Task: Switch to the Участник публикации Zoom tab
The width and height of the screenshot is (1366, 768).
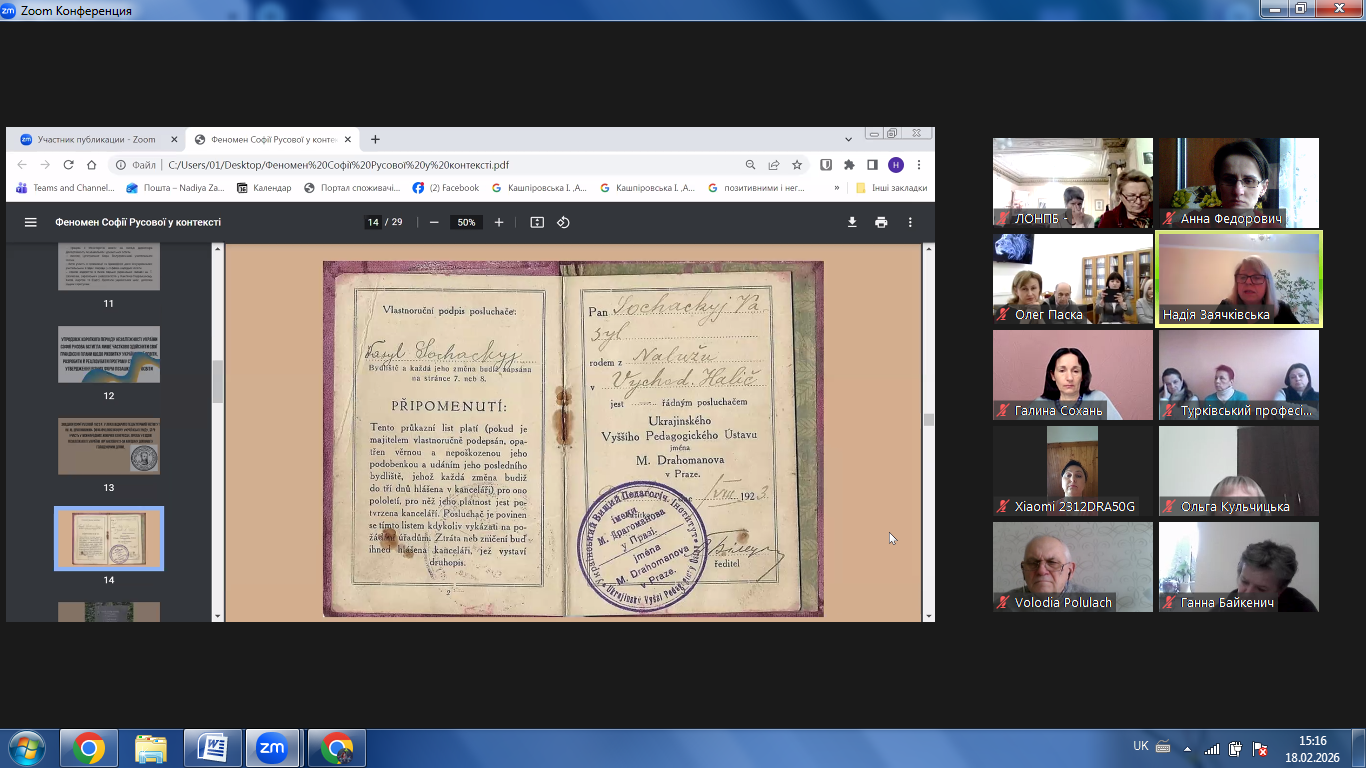Action: 95,140
